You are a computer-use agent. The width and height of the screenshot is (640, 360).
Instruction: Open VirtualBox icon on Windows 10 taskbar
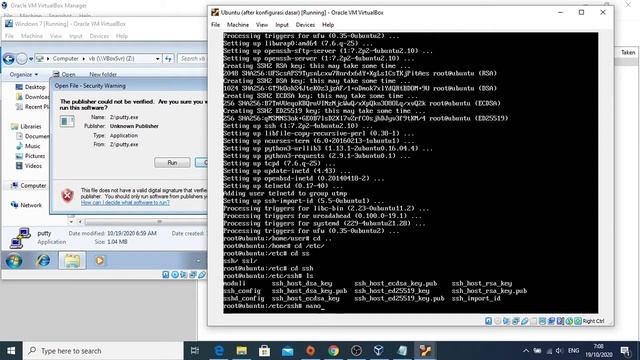click(x=379, y=351)
